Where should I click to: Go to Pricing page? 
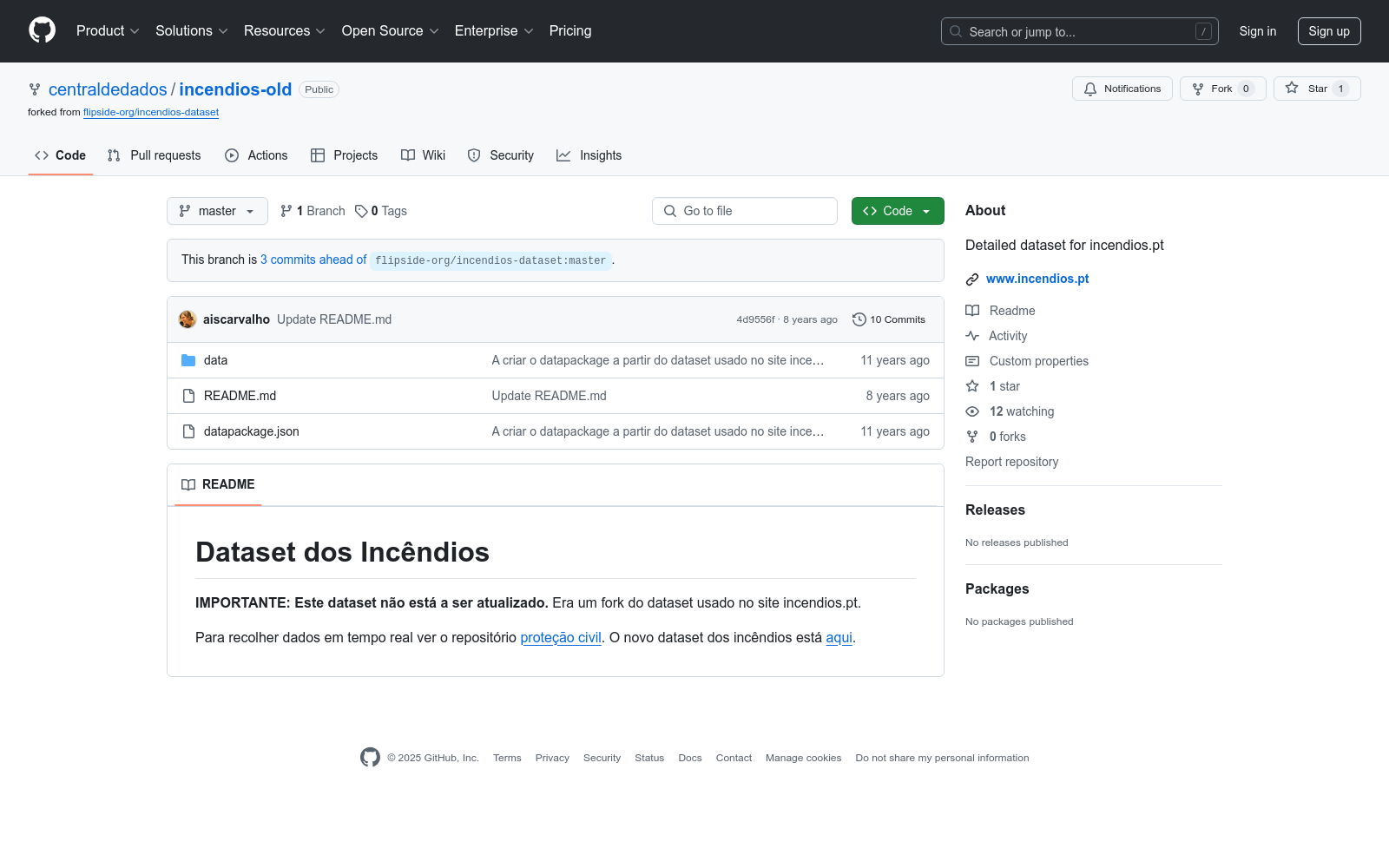[x=570, y=31]
